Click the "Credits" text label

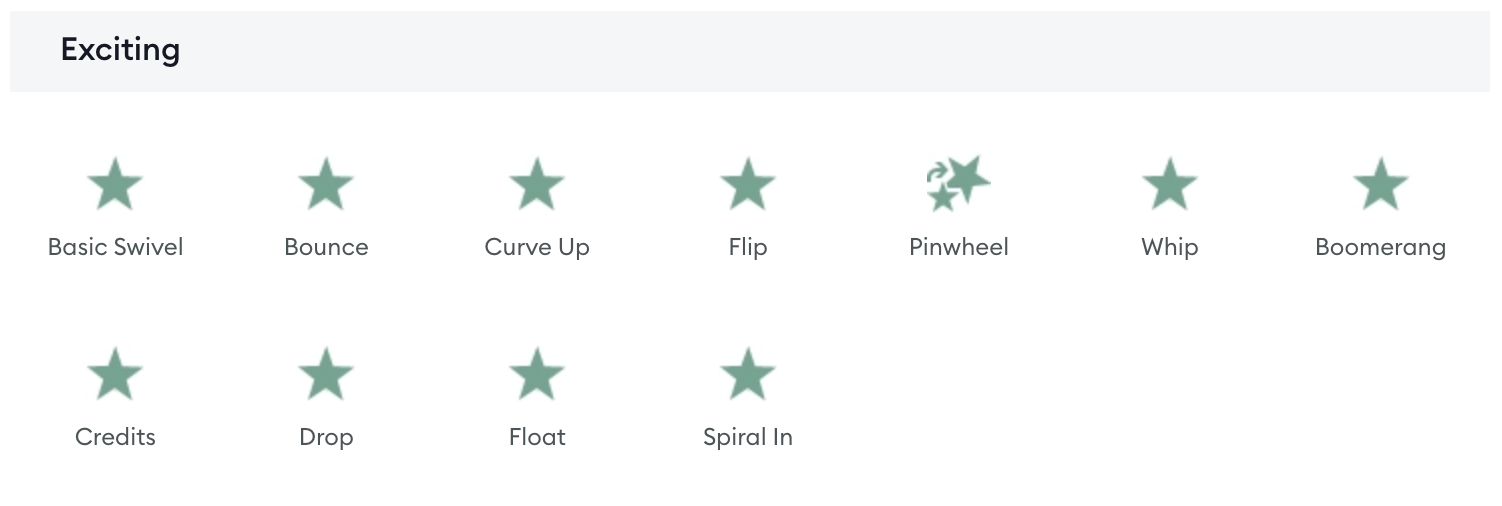click(x=116, y=437)
